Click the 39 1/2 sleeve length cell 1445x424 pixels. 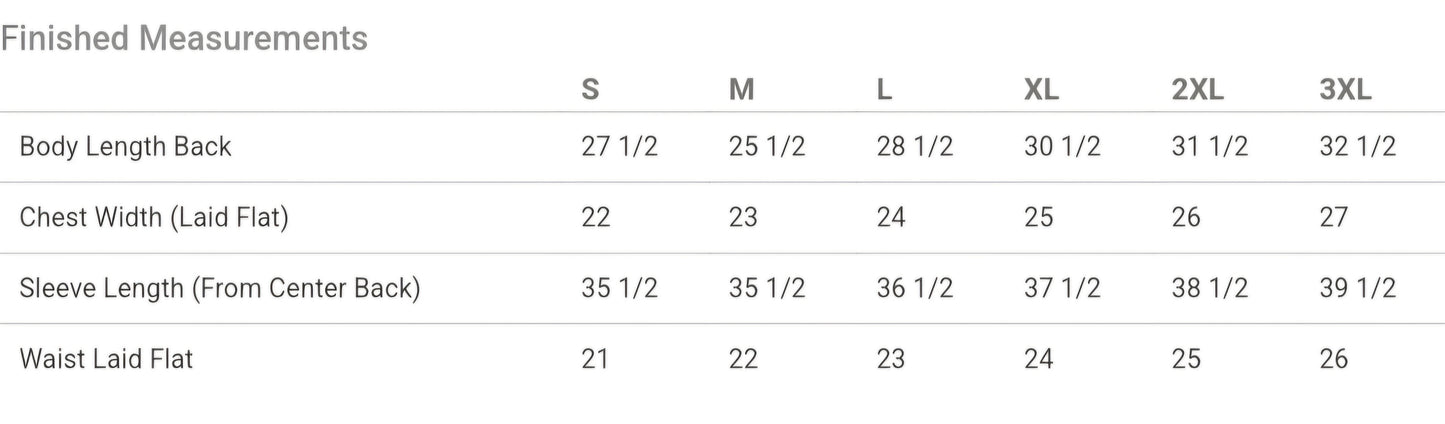[1357, 288]
